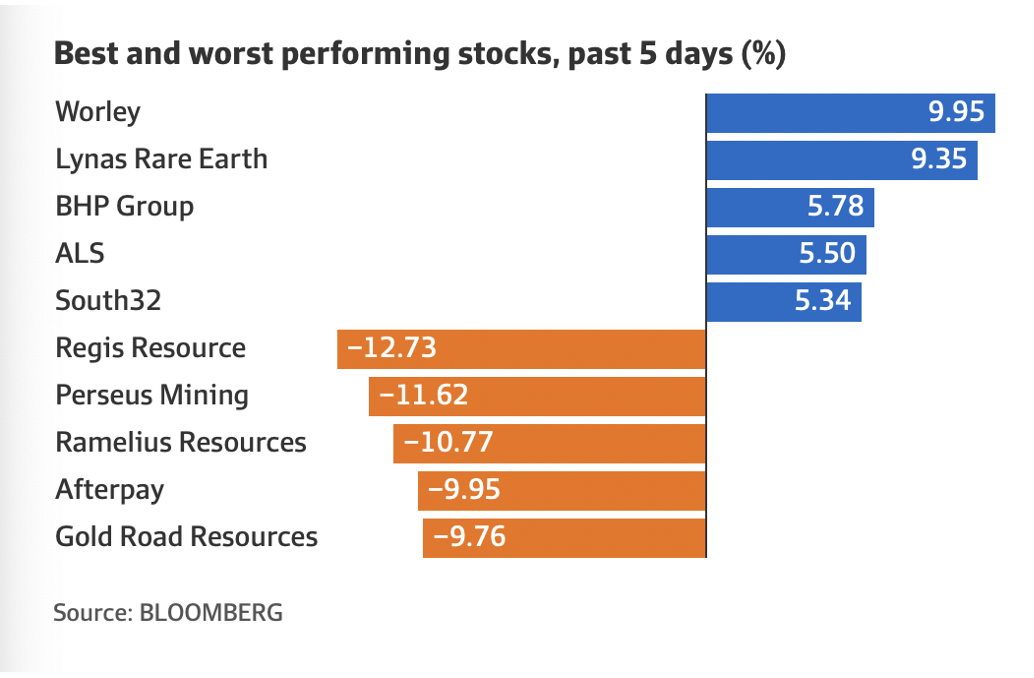Select the Regis Resource -12.73 orange bar
The height and width of the screenshot is (678, 1034).
[521, 348]
